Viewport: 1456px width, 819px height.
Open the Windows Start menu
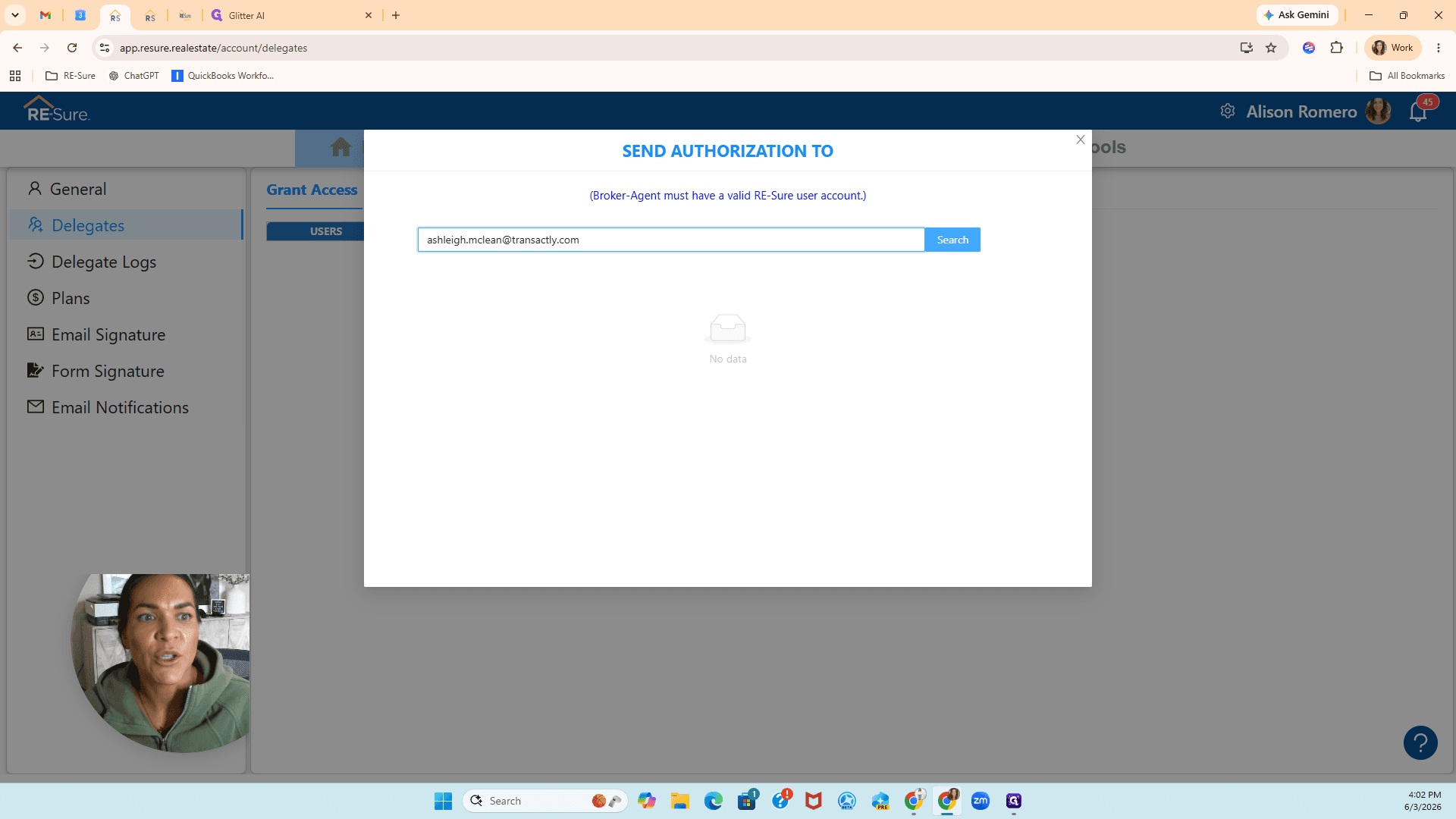pyautogui.click(x=443, y=801)
